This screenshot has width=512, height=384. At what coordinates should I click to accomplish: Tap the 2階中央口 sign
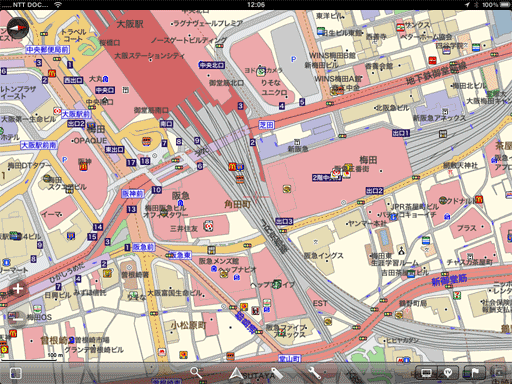[x=327, y=177]
